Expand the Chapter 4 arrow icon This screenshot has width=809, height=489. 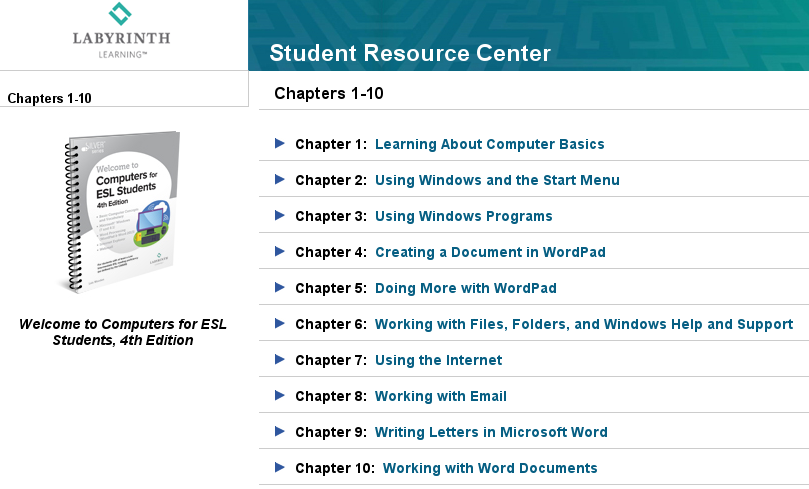pos(280,251)
